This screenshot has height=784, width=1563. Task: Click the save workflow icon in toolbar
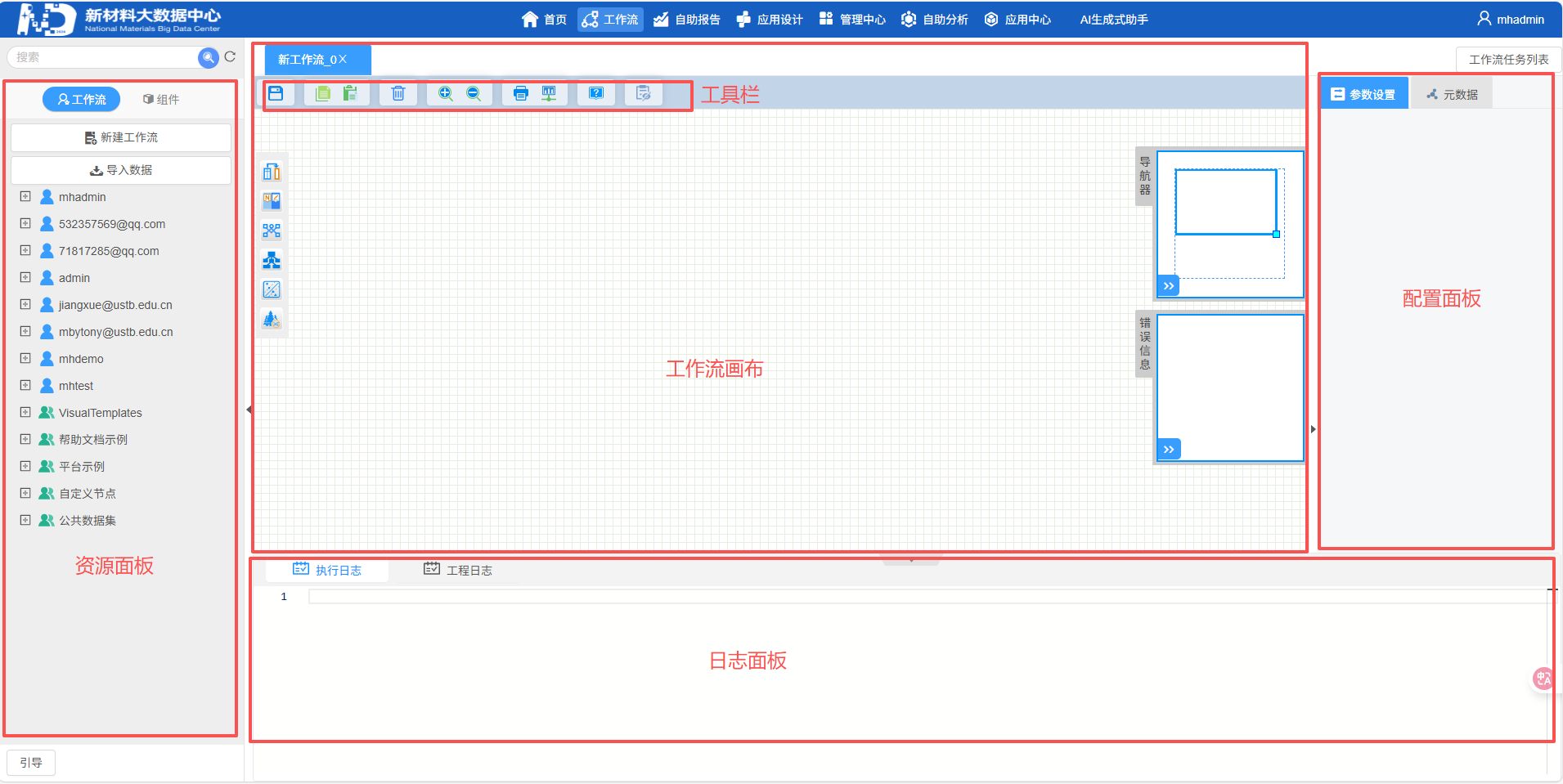click(x=276, y=93)
